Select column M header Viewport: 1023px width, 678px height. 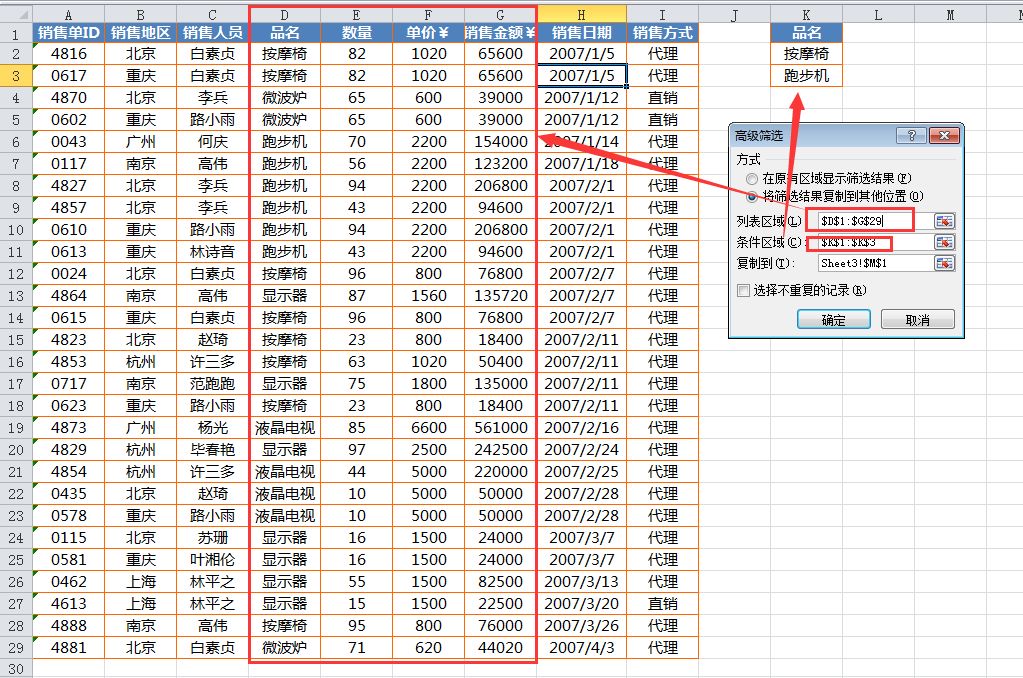[950, 14]
